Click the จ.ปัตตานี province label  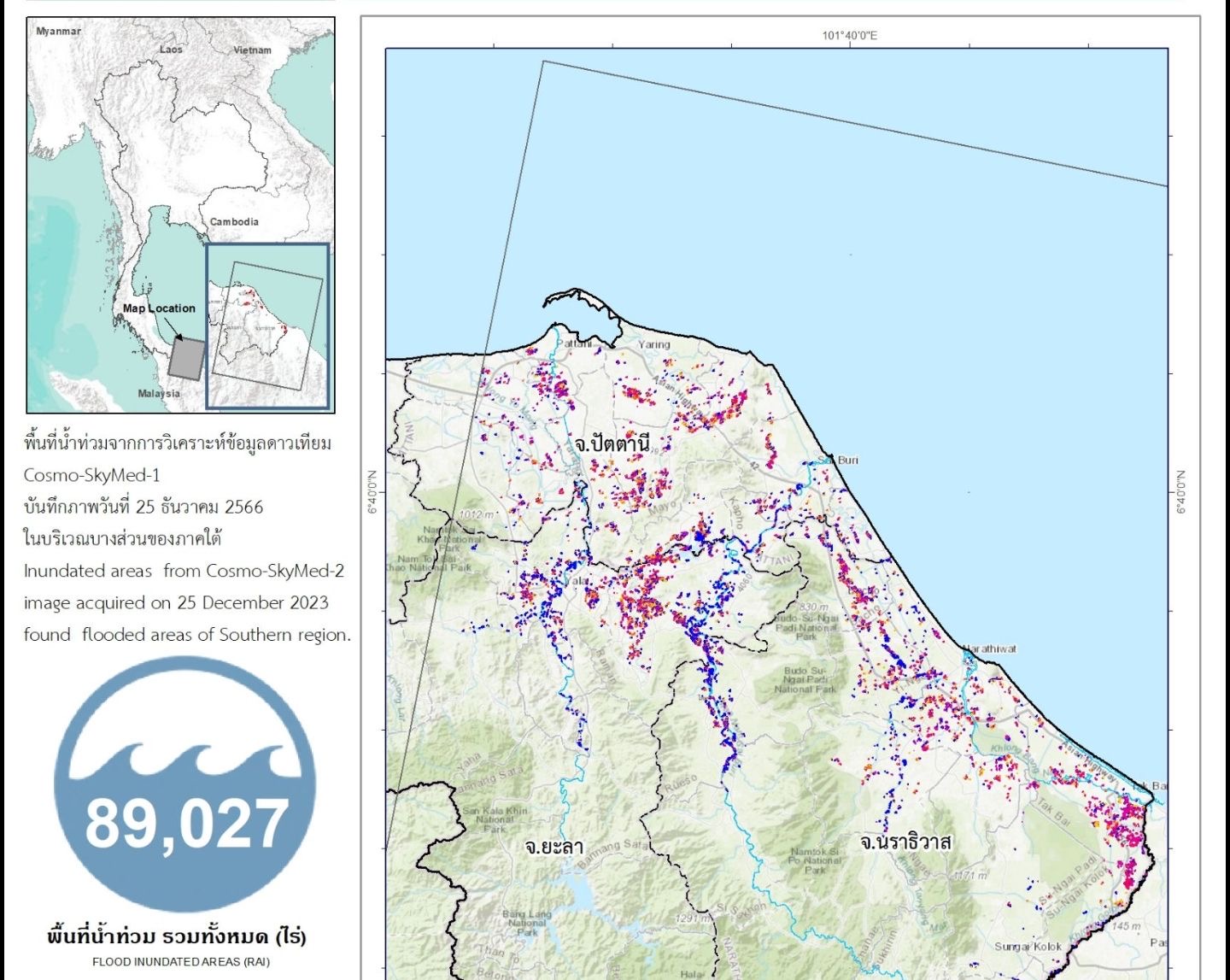click(x=612, y=443)
